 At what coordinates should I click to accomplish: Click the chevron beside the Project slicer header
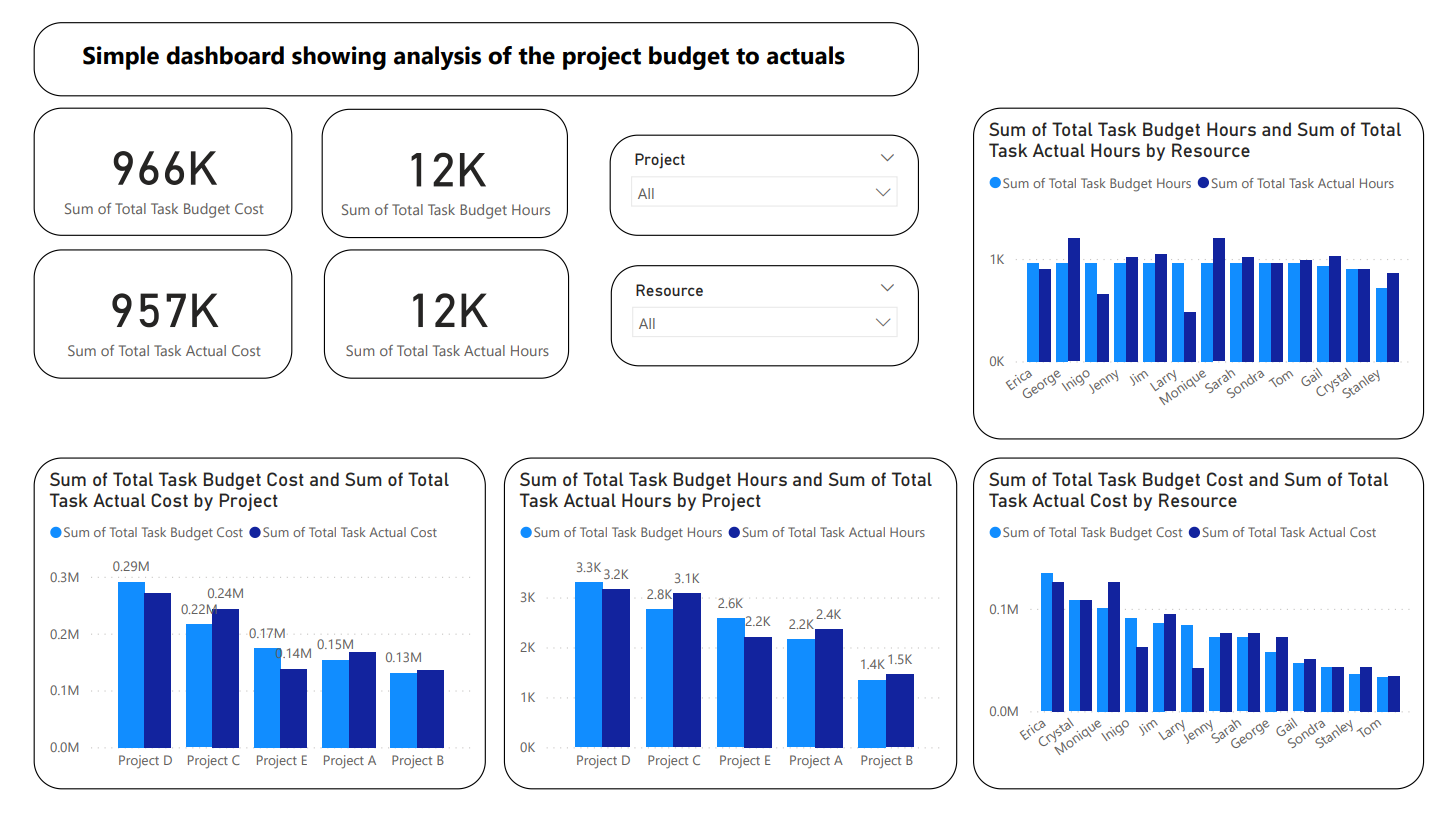(886, 158)
